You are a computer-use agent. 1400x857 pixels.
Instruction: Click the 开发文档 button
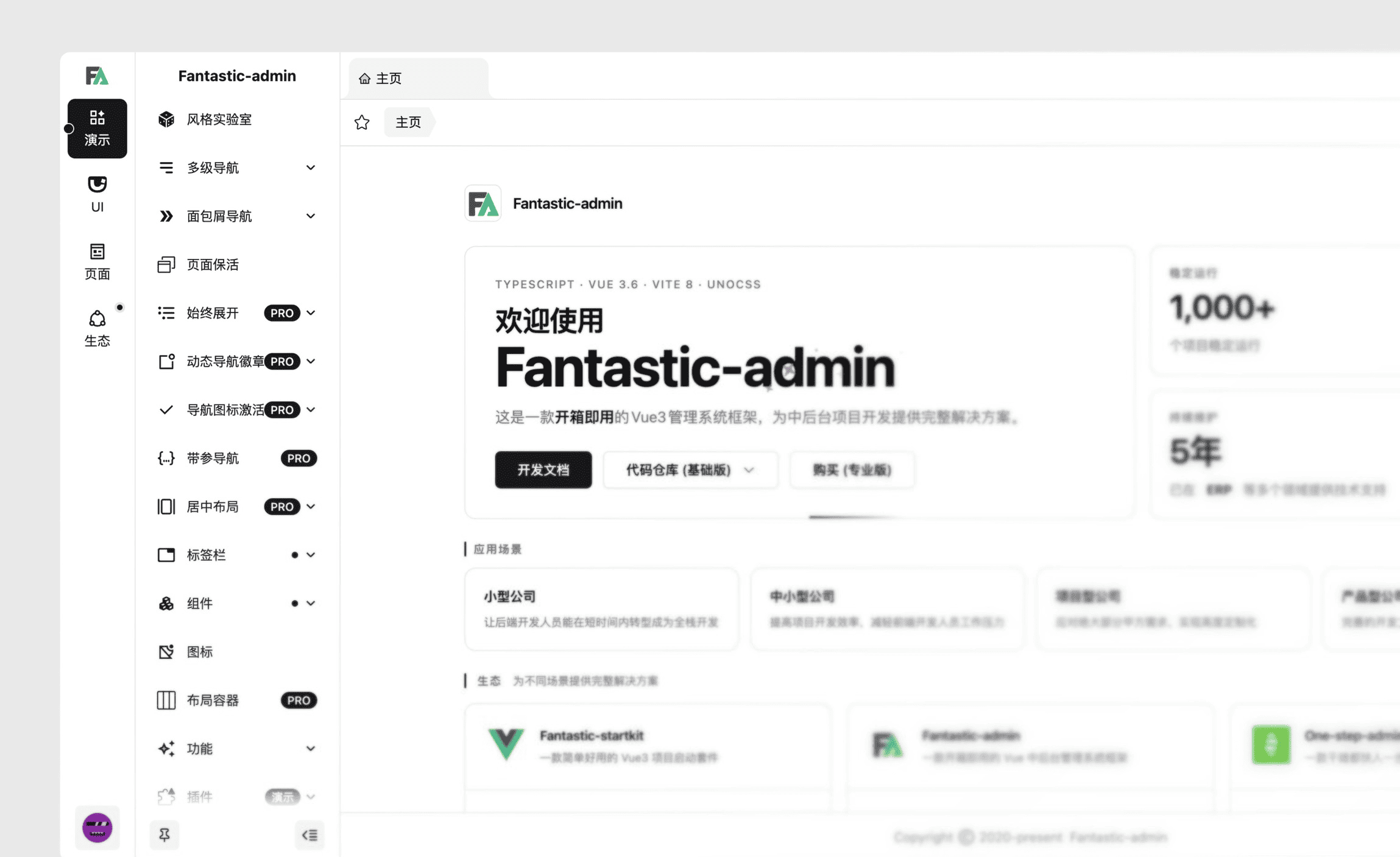[543, 470]
